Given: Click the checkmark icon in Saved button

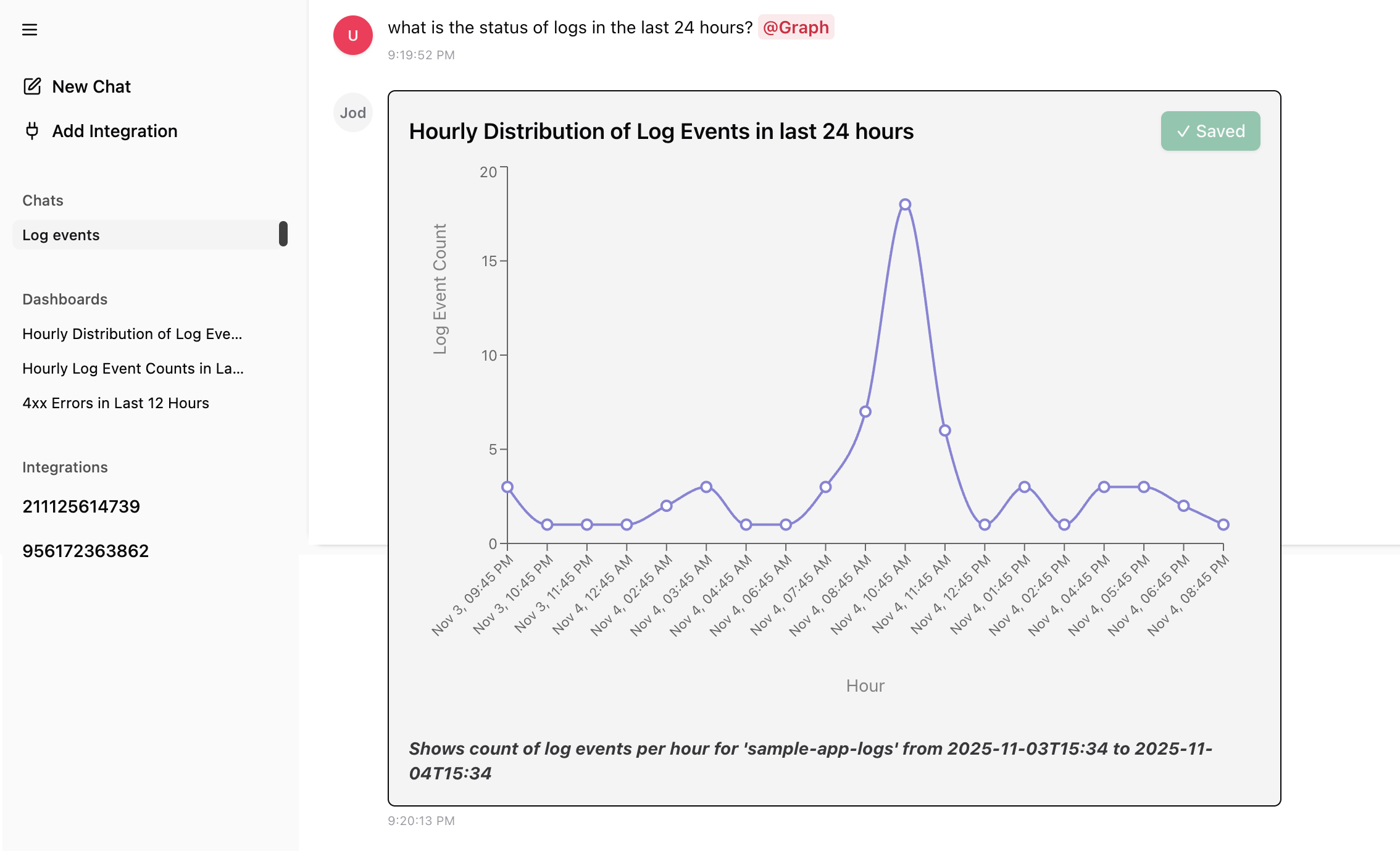Looking at the screenshot, I should [x=1183, y=132].
